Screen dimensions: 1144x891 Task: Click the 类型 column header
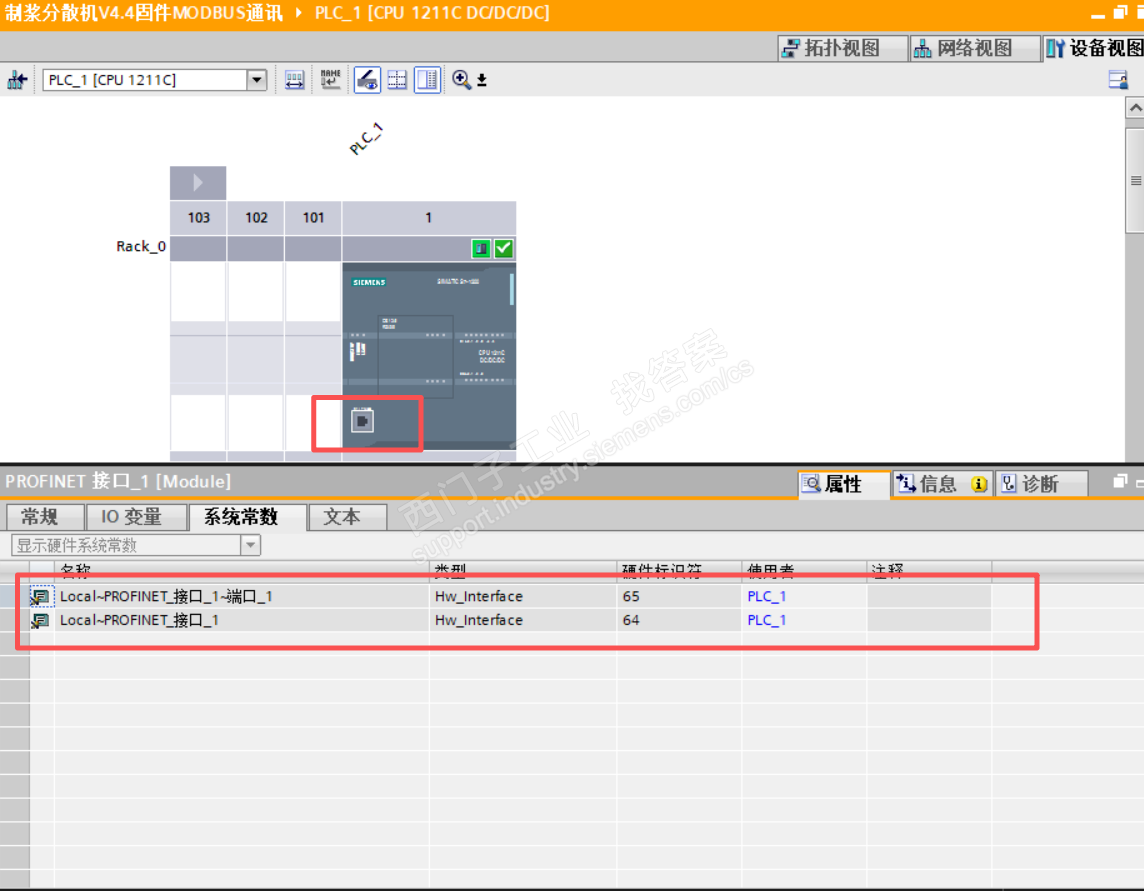[x=523, y=571]
